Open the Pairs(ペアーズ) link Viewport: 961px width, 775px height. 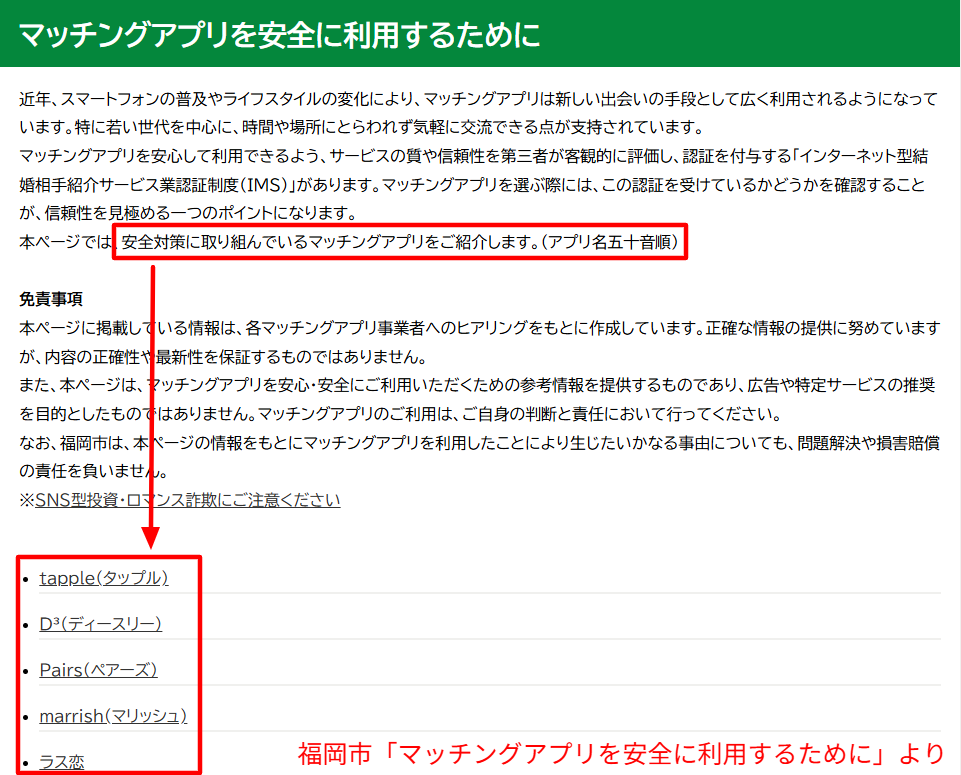(98, 670)
